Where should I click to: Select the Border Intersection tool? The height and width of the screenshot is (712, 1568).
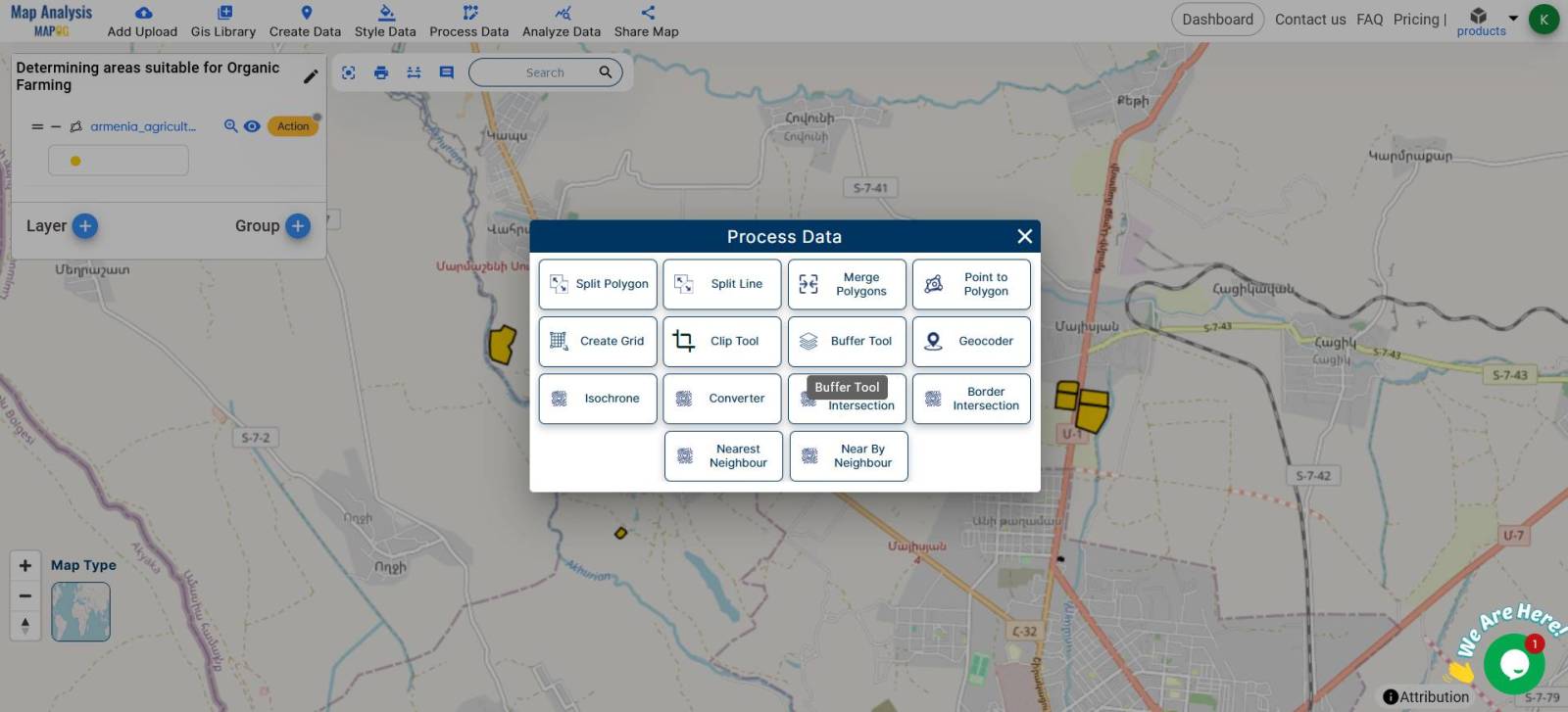(x=971, y=399)
